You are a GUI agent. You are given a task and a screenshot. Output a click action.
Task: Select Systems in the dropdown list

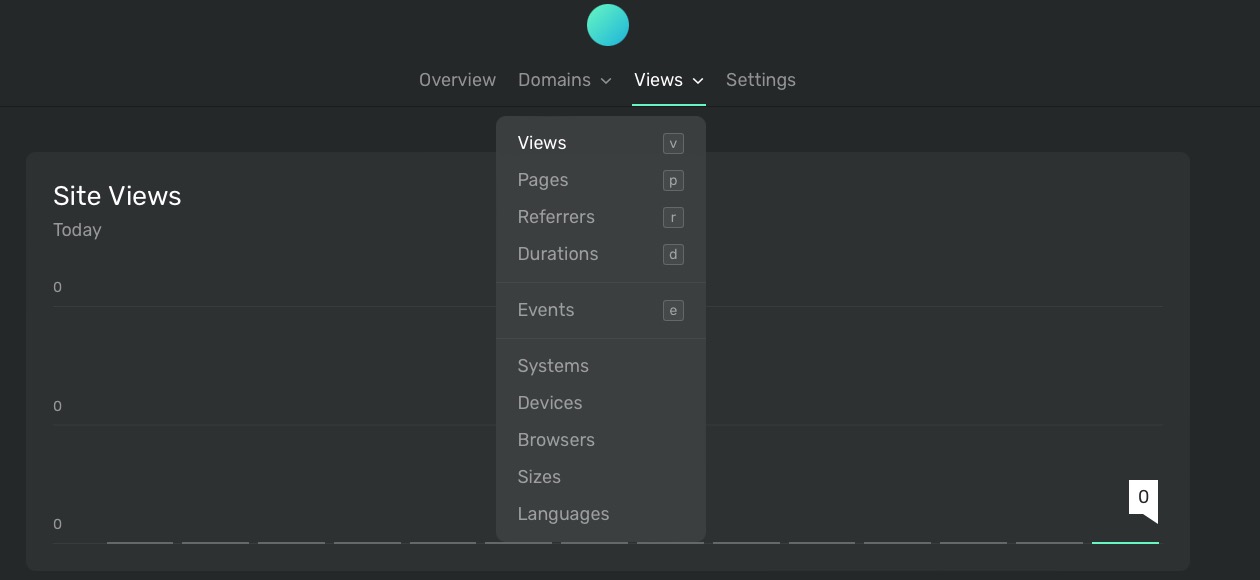[553, 366]
